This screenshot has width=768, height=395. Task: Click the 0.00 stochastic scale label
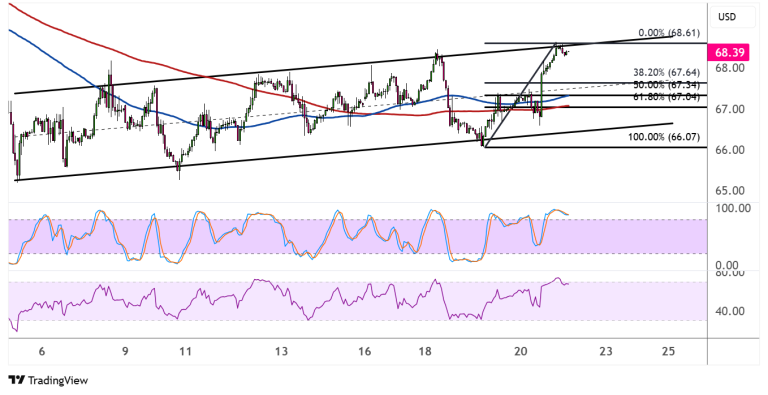(727, 266)
